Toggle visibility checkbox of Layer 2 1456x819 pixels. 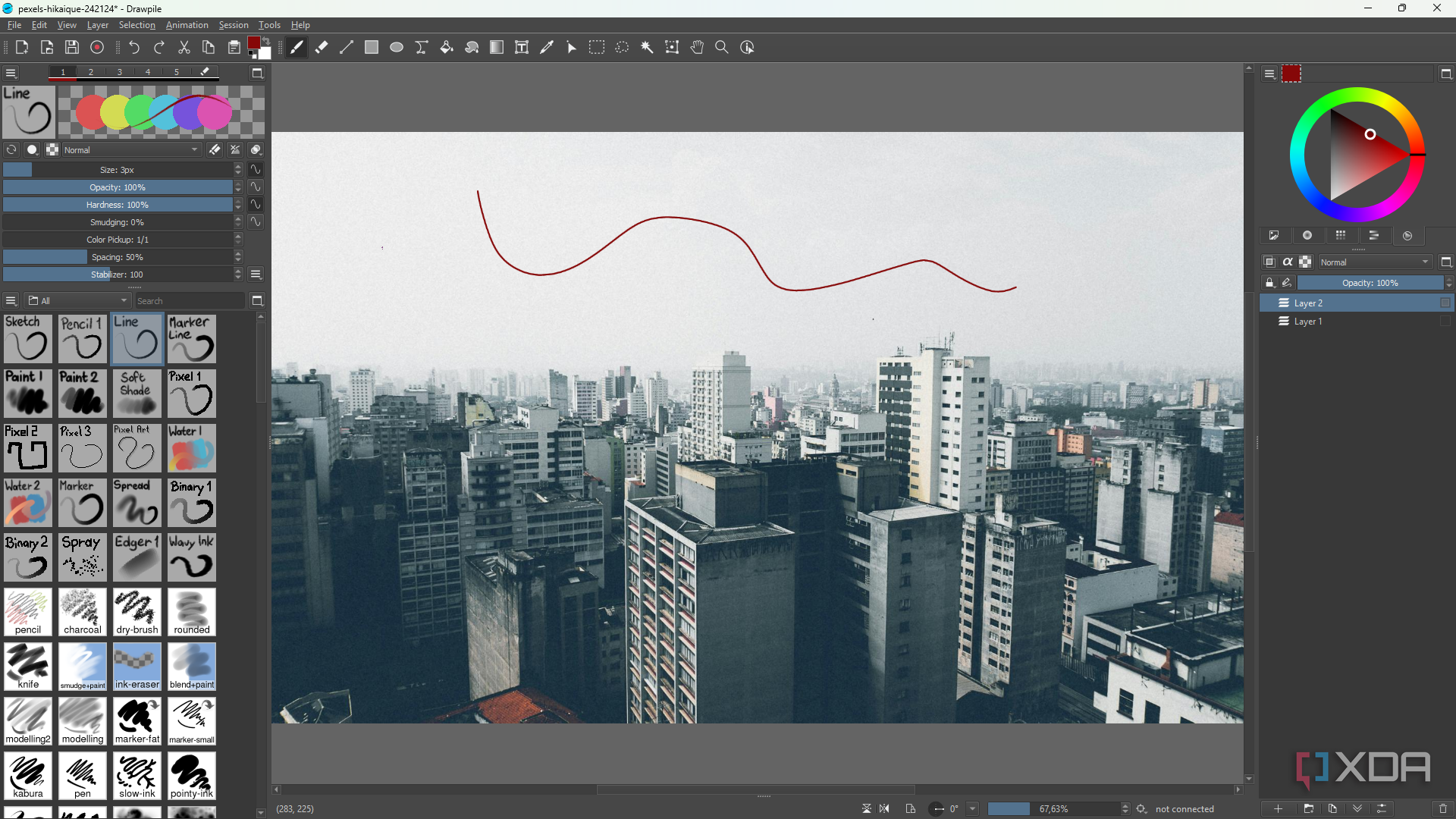tap(1445, 303)
